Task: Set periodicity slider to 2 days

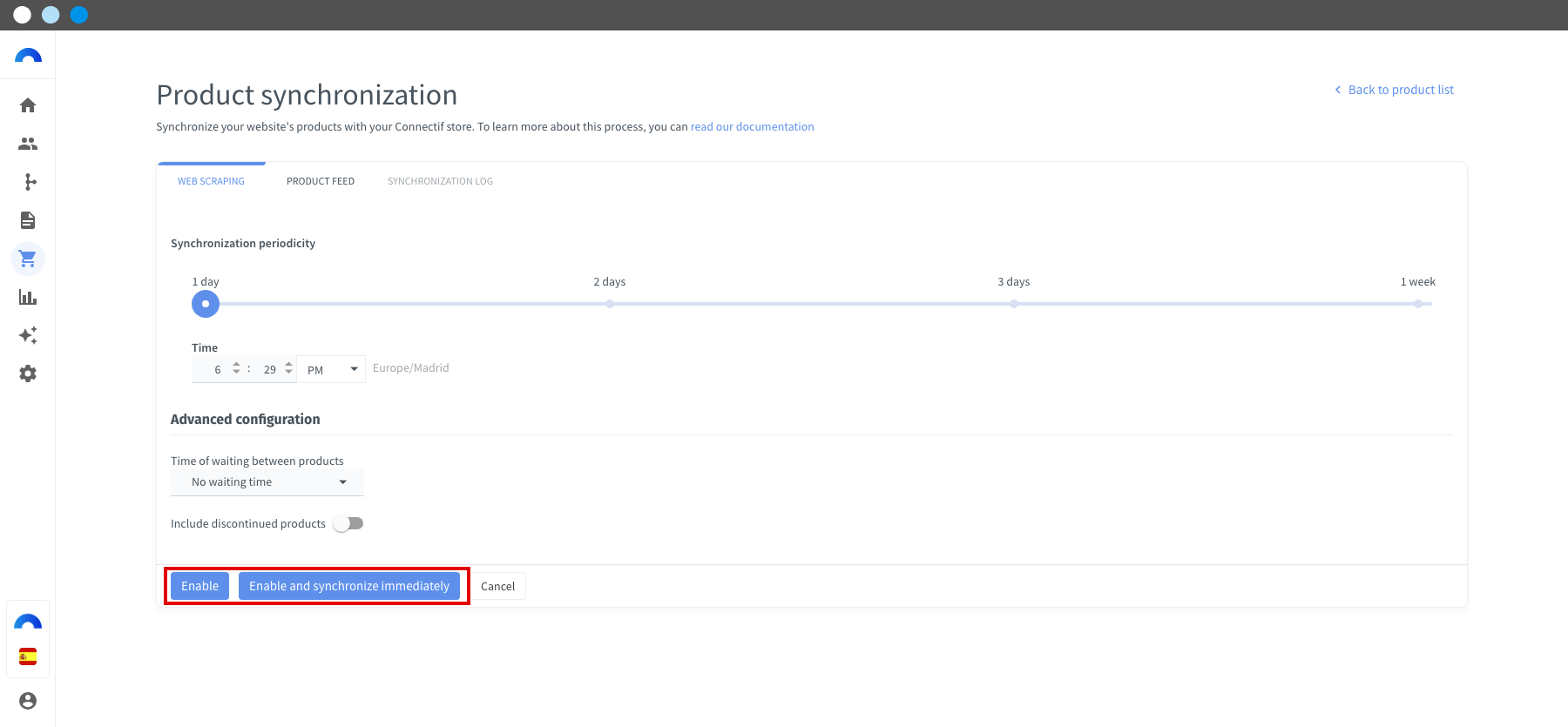Action: pyautogui.click(x=610, y=304)
